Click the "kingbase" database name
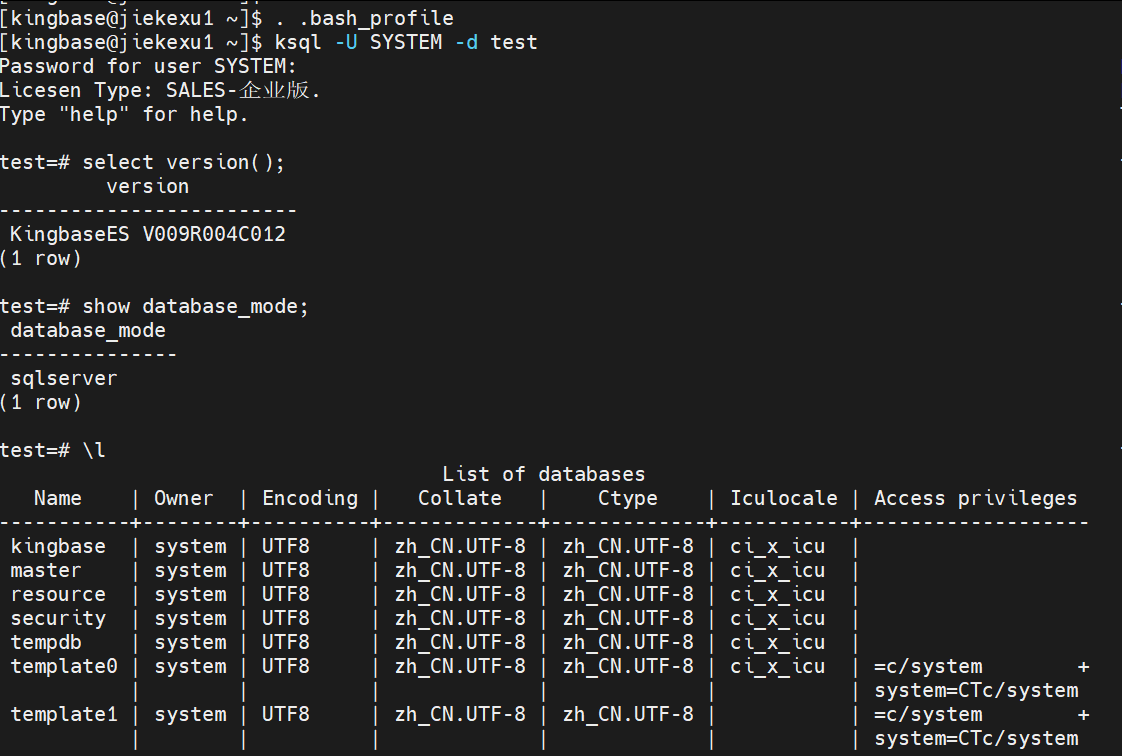 coord(58,546)
